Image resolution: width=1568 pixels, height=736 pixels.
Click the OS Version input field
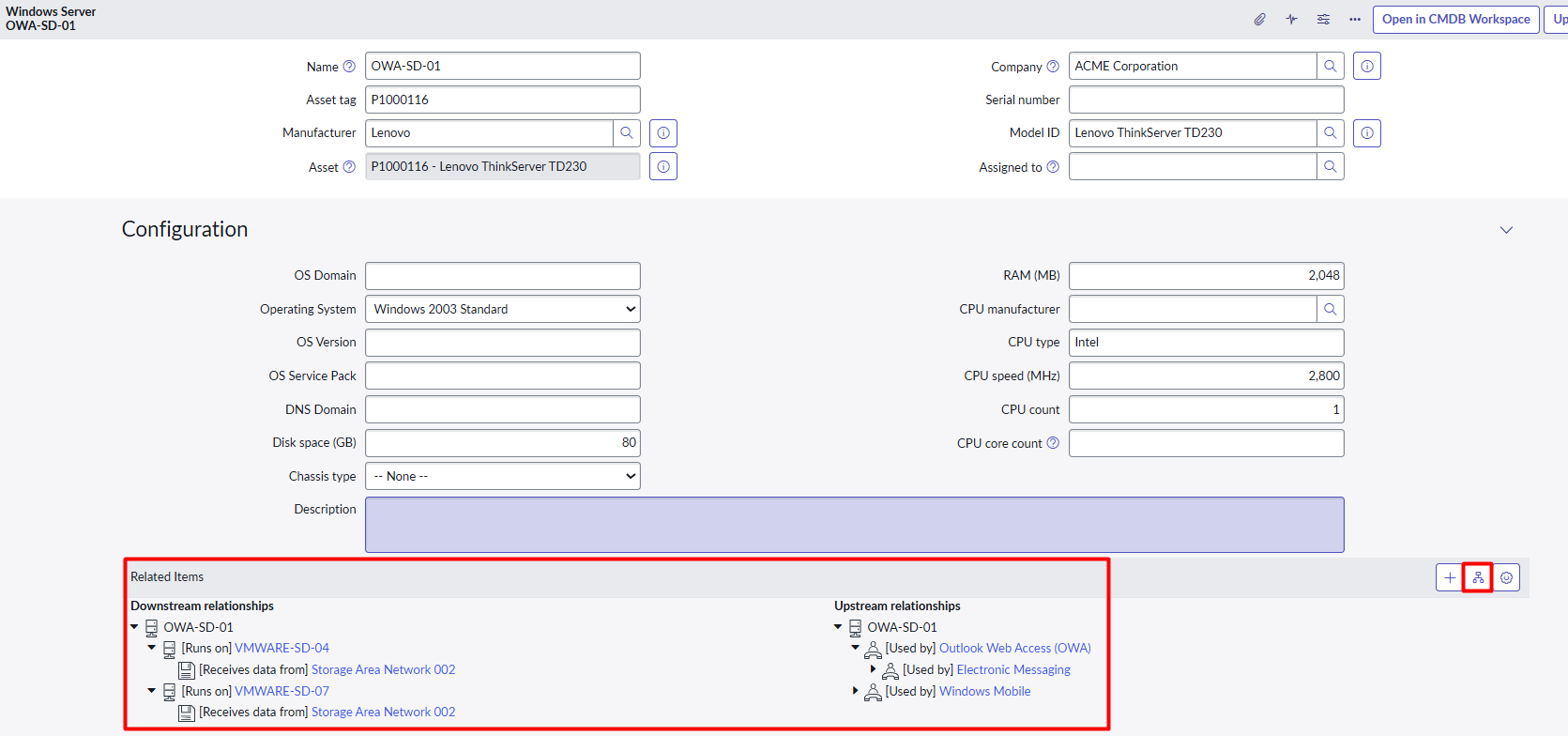pos(503,342)
